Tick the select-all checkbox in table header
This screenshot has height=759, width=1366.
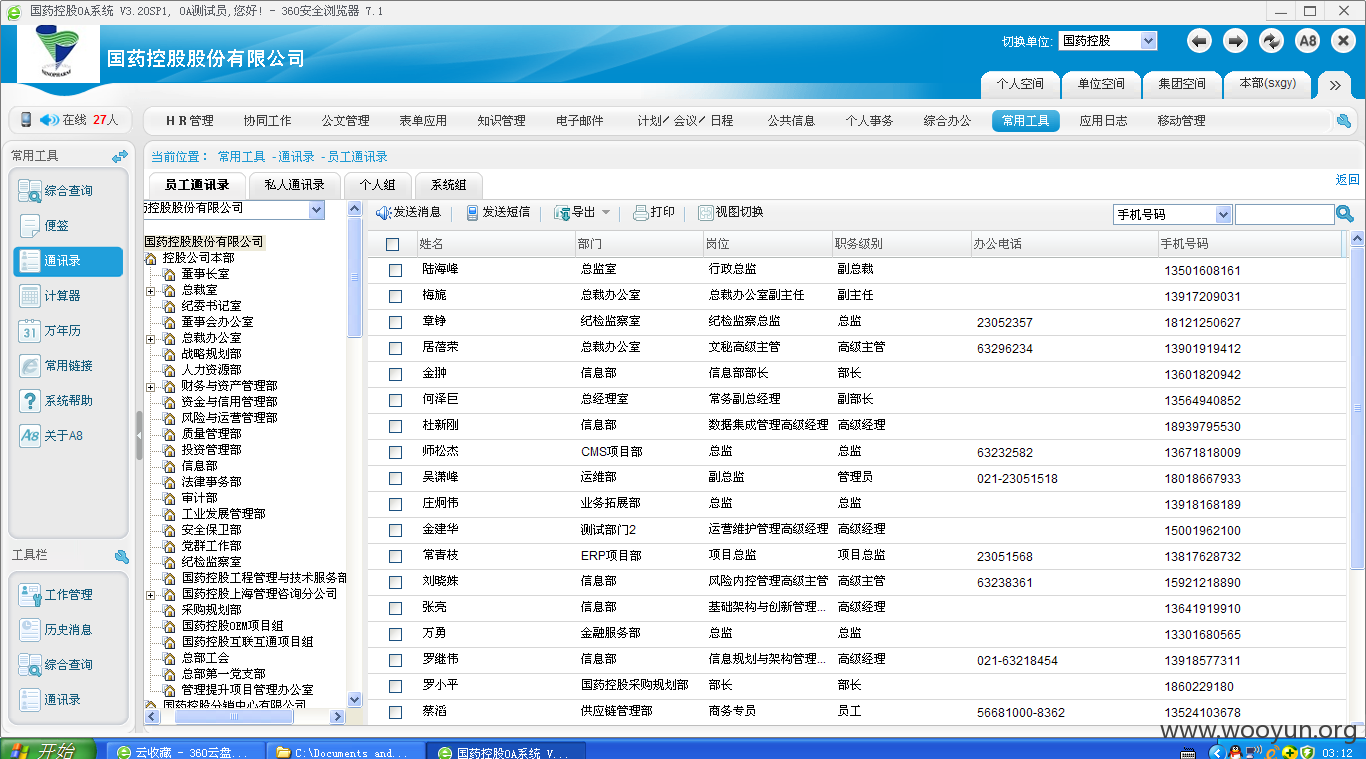pyautogui.click(x=393, y=244)
